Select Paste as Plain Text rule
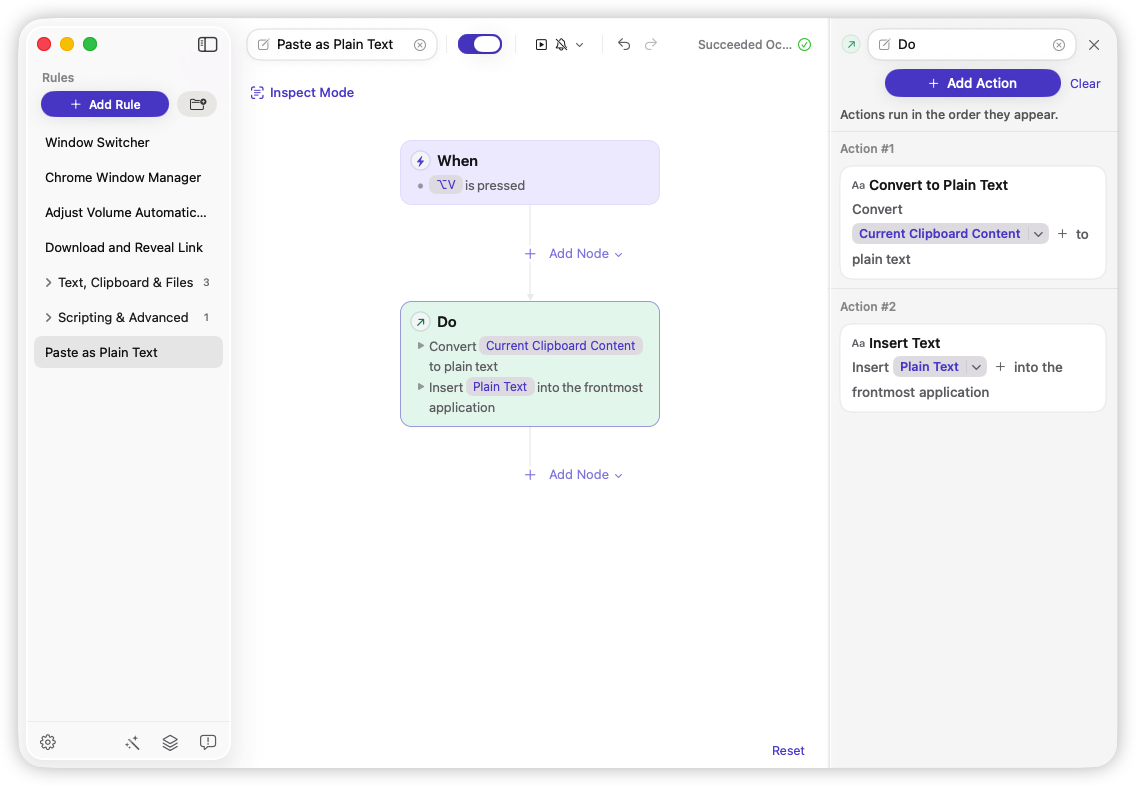1136x786 pixels. click(x=128, y=352)
